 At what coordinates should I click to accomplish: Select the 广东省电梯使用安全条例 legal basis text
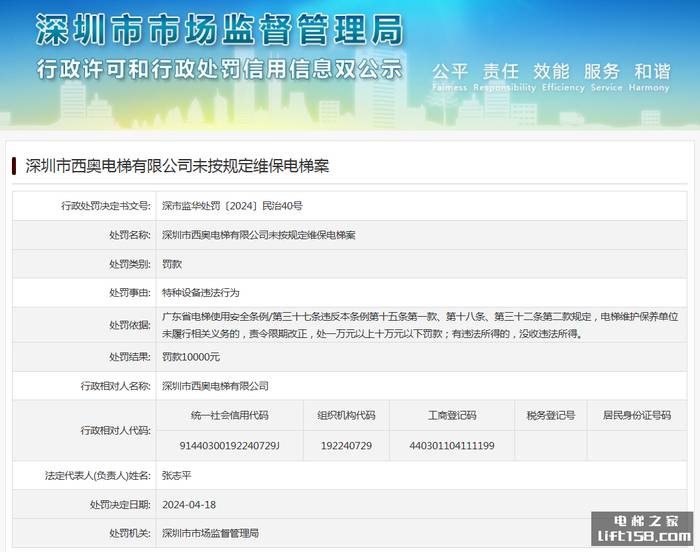(420, 325)
